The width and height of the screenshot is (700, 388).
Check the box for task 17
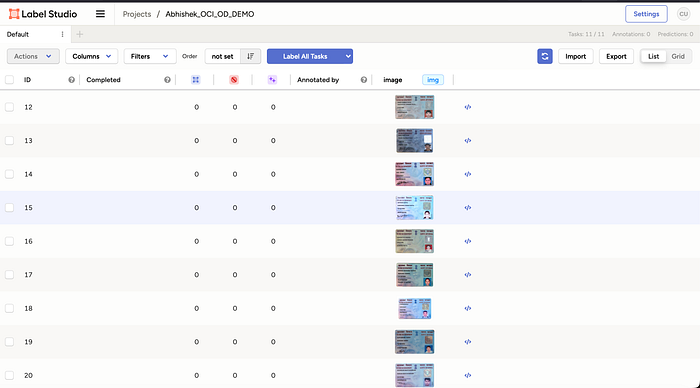9,275
